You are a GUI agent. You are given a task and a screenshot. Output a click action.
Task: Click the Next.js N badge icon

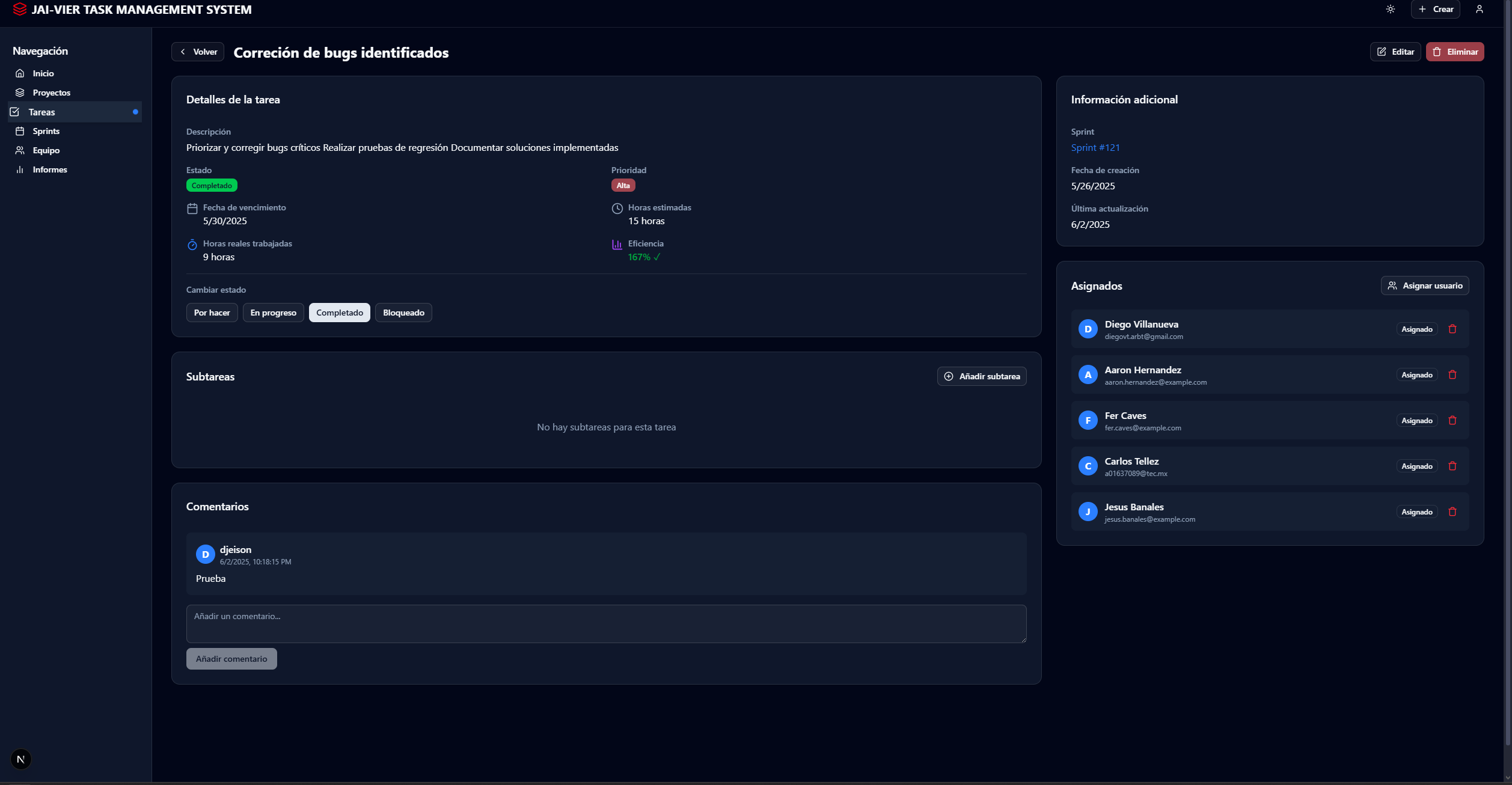click(x=21, y=759)
